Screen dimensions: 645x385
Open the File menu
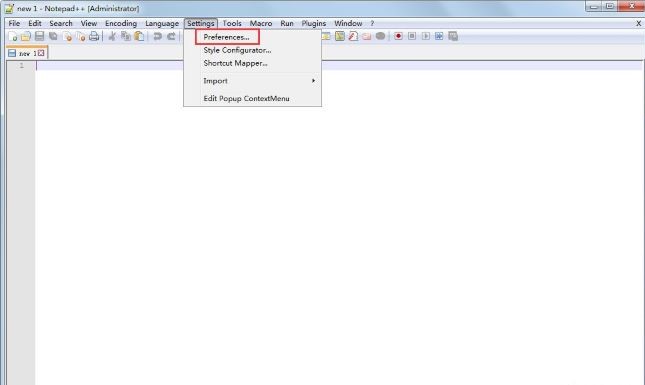[14, 23]
